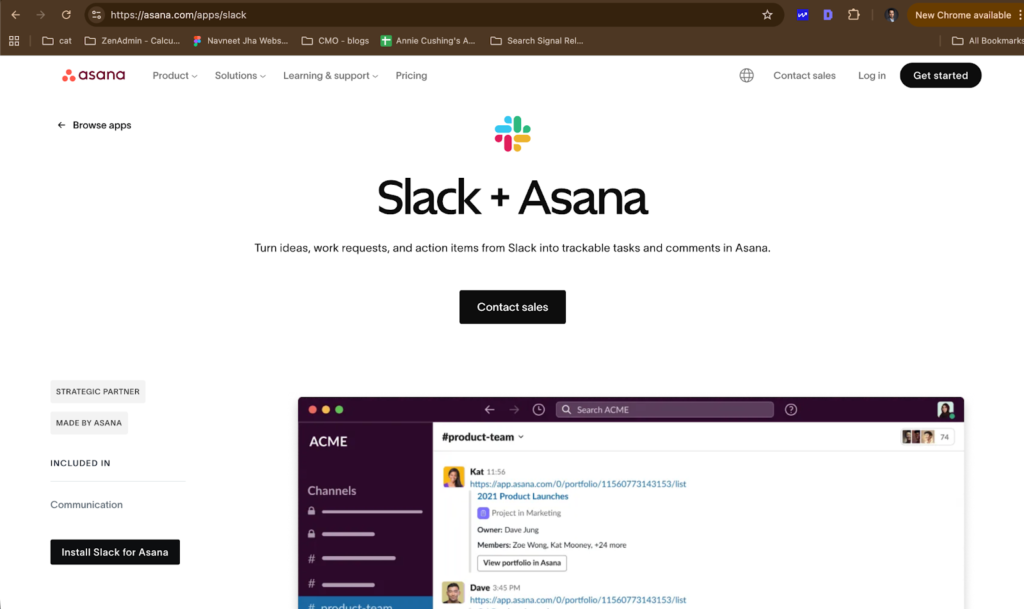Viewport: 1024px width, 609px height.
Task: Open the bookmarks apps grid icon
Action: click(14, 41)
